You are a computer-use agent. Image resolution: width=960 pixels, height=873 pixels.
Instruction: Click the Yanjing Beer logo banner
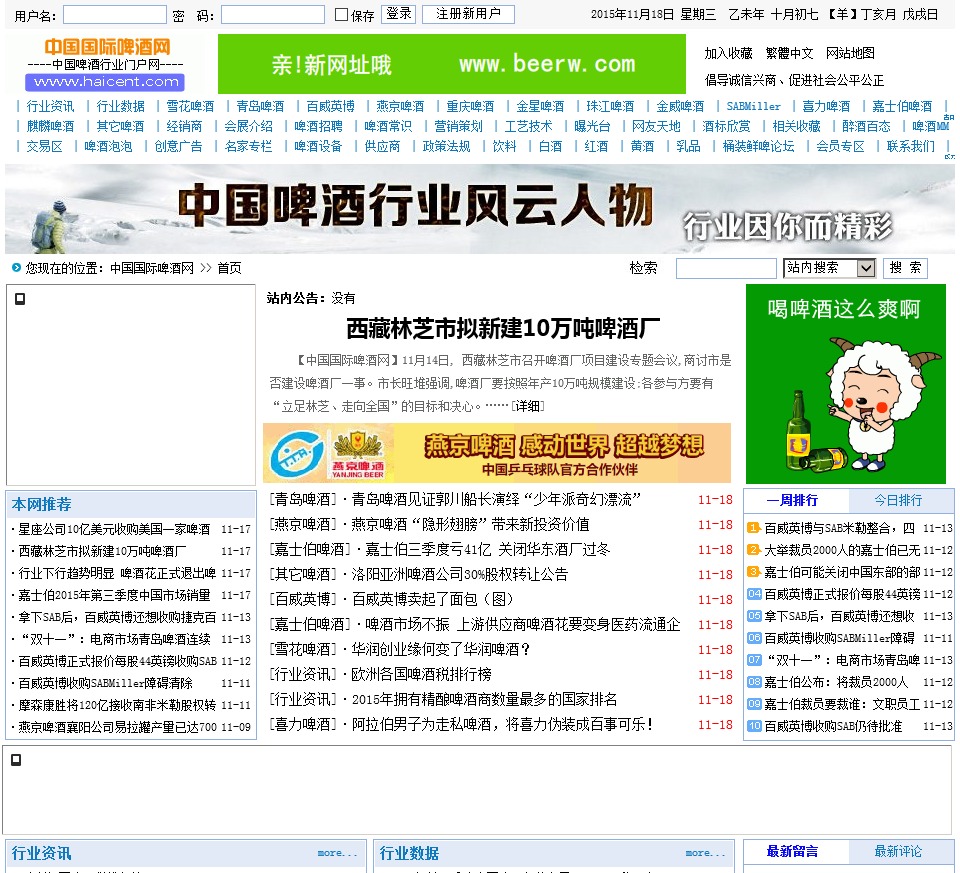(497, 453)
